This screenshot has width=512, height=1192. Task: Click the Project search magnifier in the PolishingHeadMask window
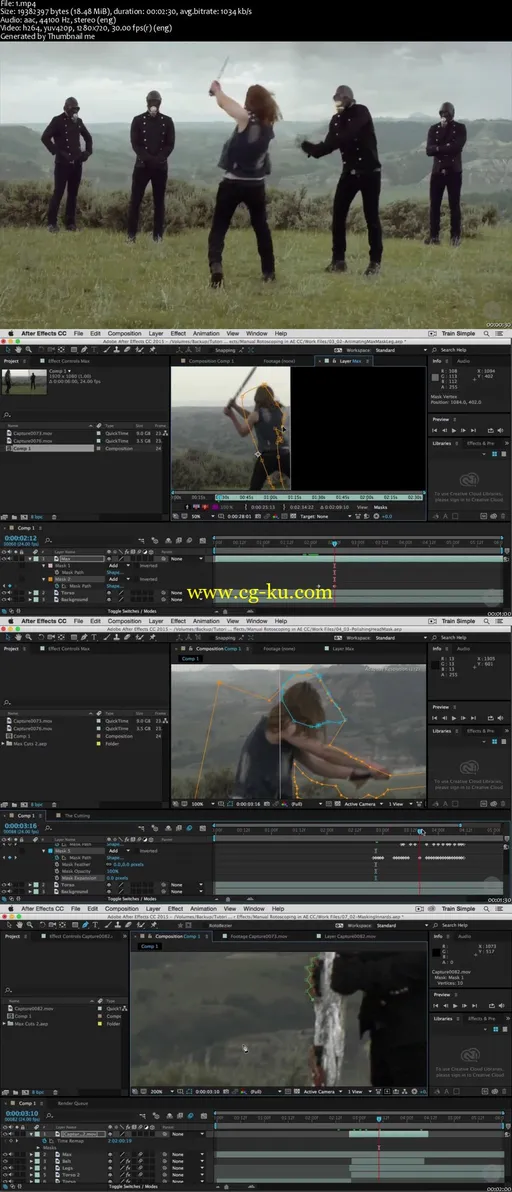pyautogui.click(x=7, y=702)
